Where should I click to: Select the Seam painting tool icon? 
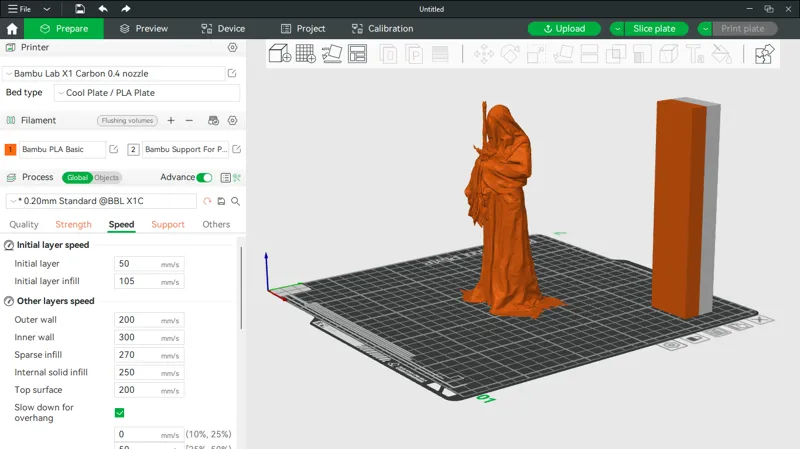coord(668,54)
